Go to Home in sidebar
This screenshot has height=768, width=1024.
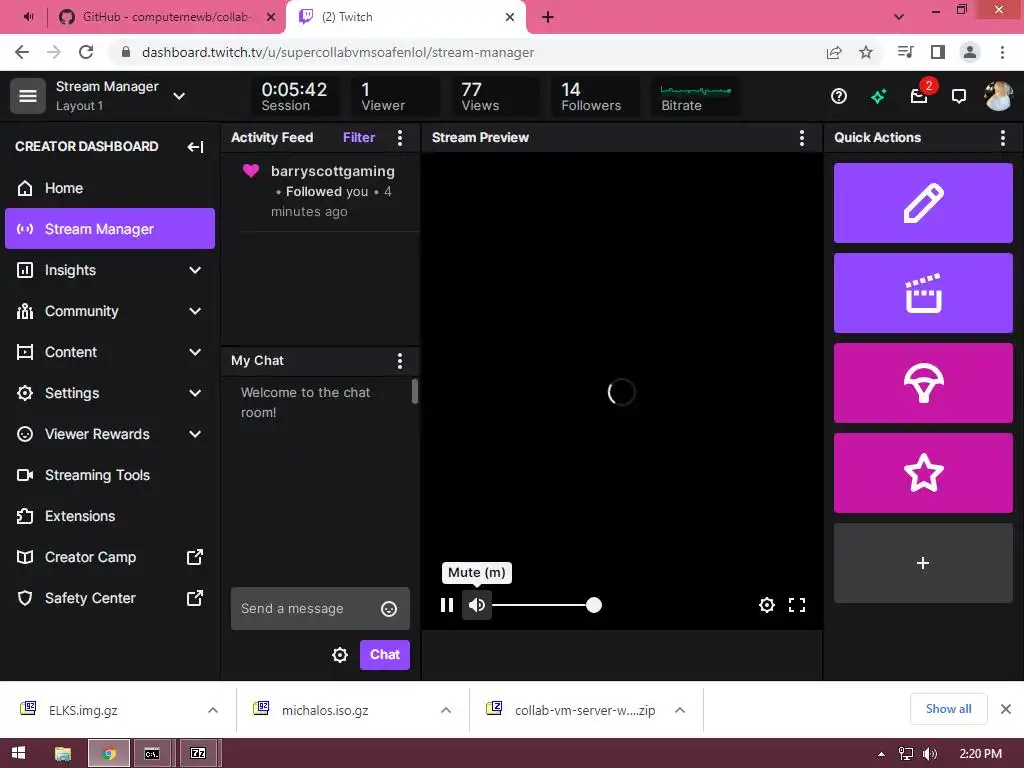pyautogui.click(x=110, y=188)
